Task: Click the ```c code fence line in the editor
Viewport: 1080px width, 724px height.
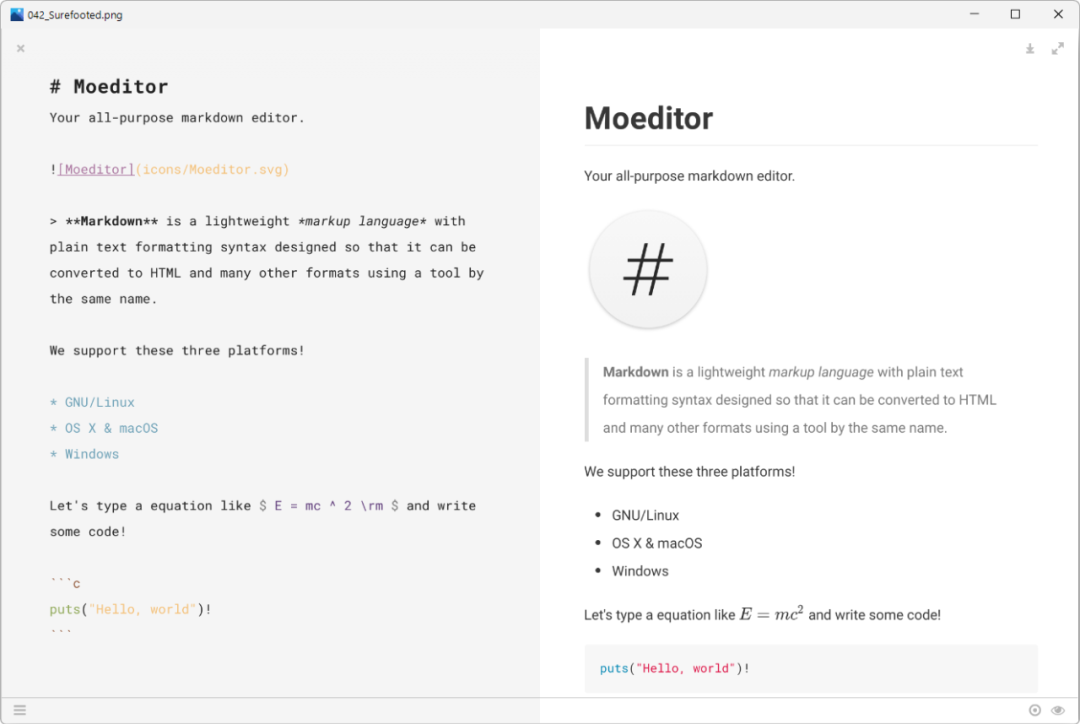Action: (x=65, y=583)
